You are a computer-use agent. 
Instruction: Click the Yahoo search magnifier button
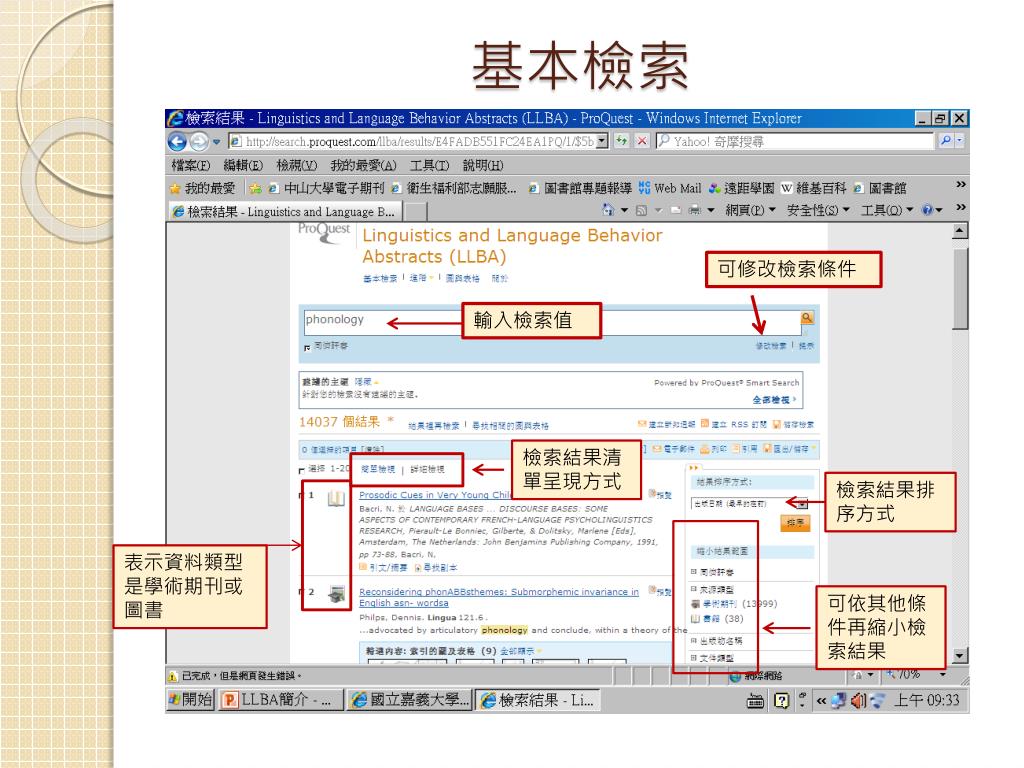(x=945, y=140)
